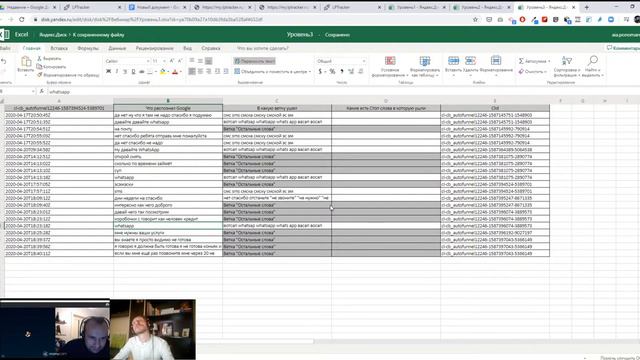Screen dimensions: 640x360
Task: Toggle italic formatting
Action: [117, 71]
